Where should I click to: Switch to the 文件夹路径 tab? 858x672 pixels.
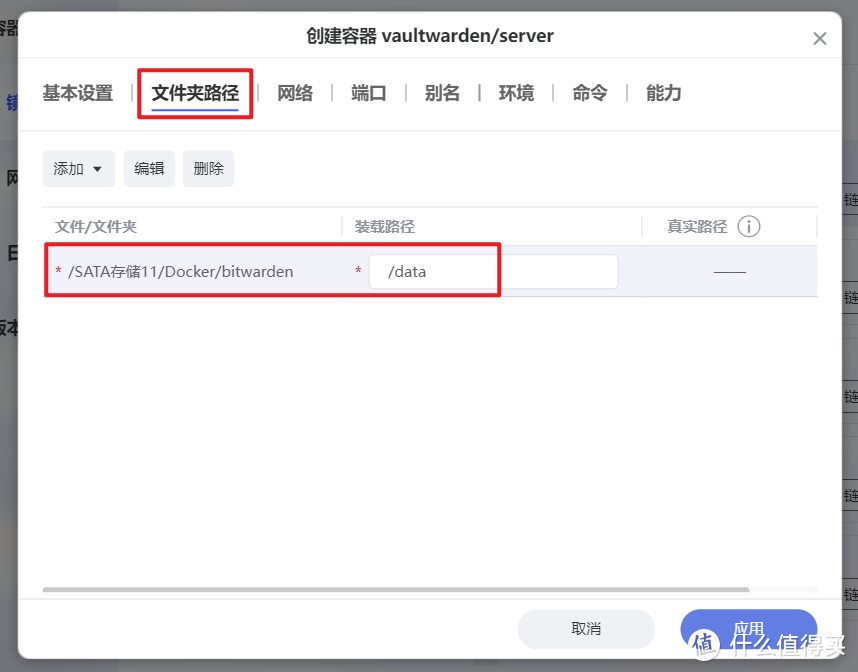[x=195, y=93]
